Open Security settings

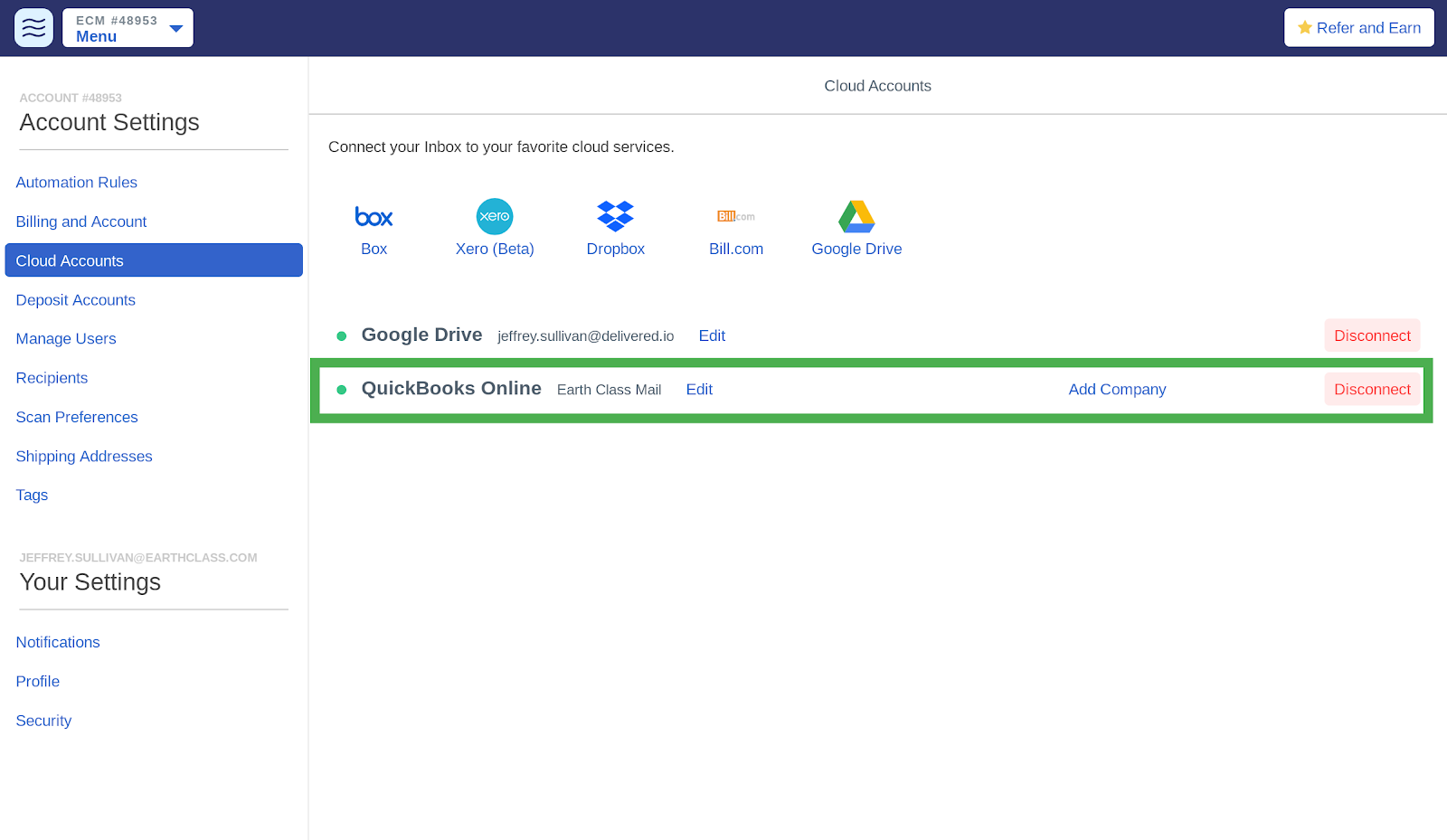[43, 721]
